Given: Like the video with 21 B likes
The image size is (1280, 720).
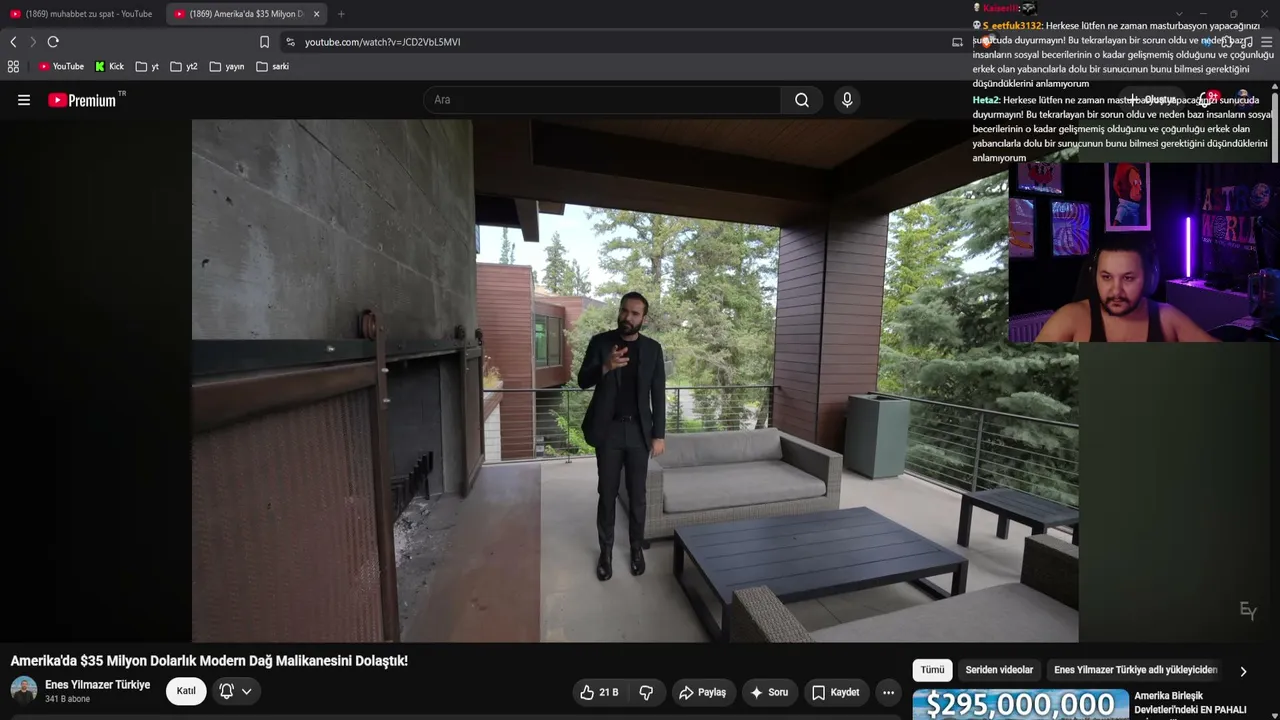Looking at the screenshot, I should [x=599, y=692].
